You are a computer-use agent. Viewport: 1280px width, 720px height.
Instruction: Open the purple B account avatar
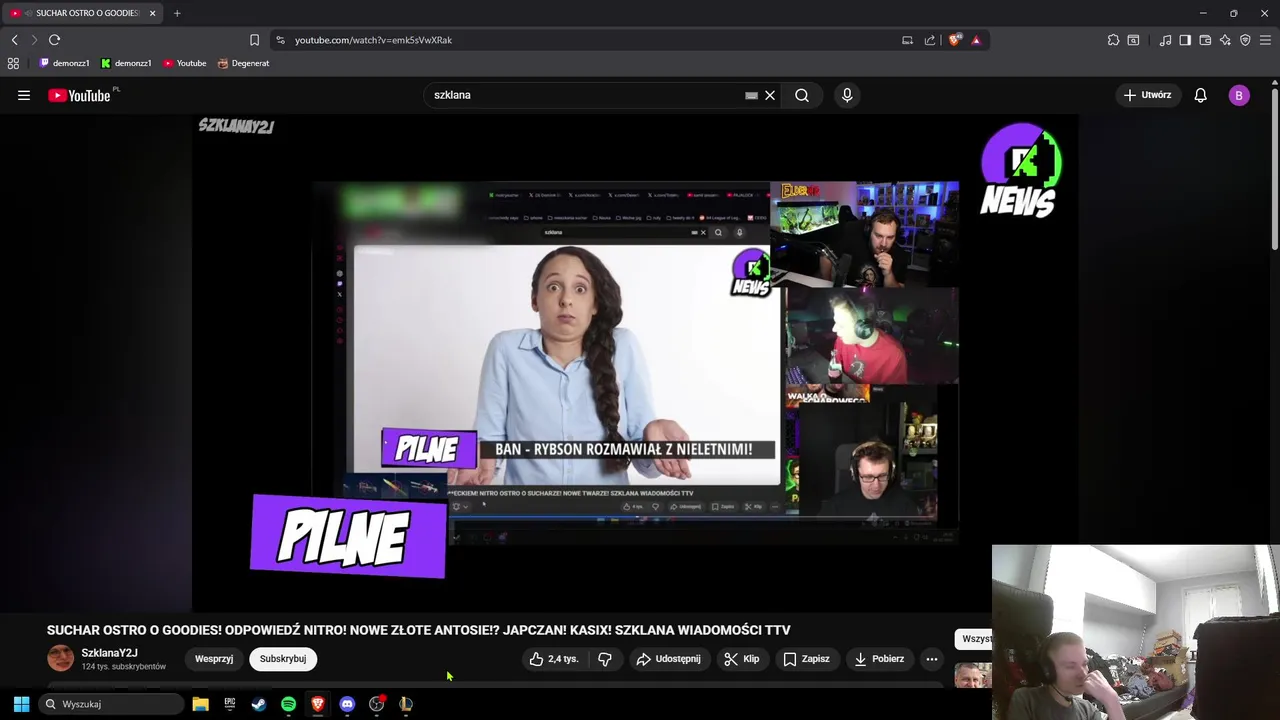(x=1239, y=95)
